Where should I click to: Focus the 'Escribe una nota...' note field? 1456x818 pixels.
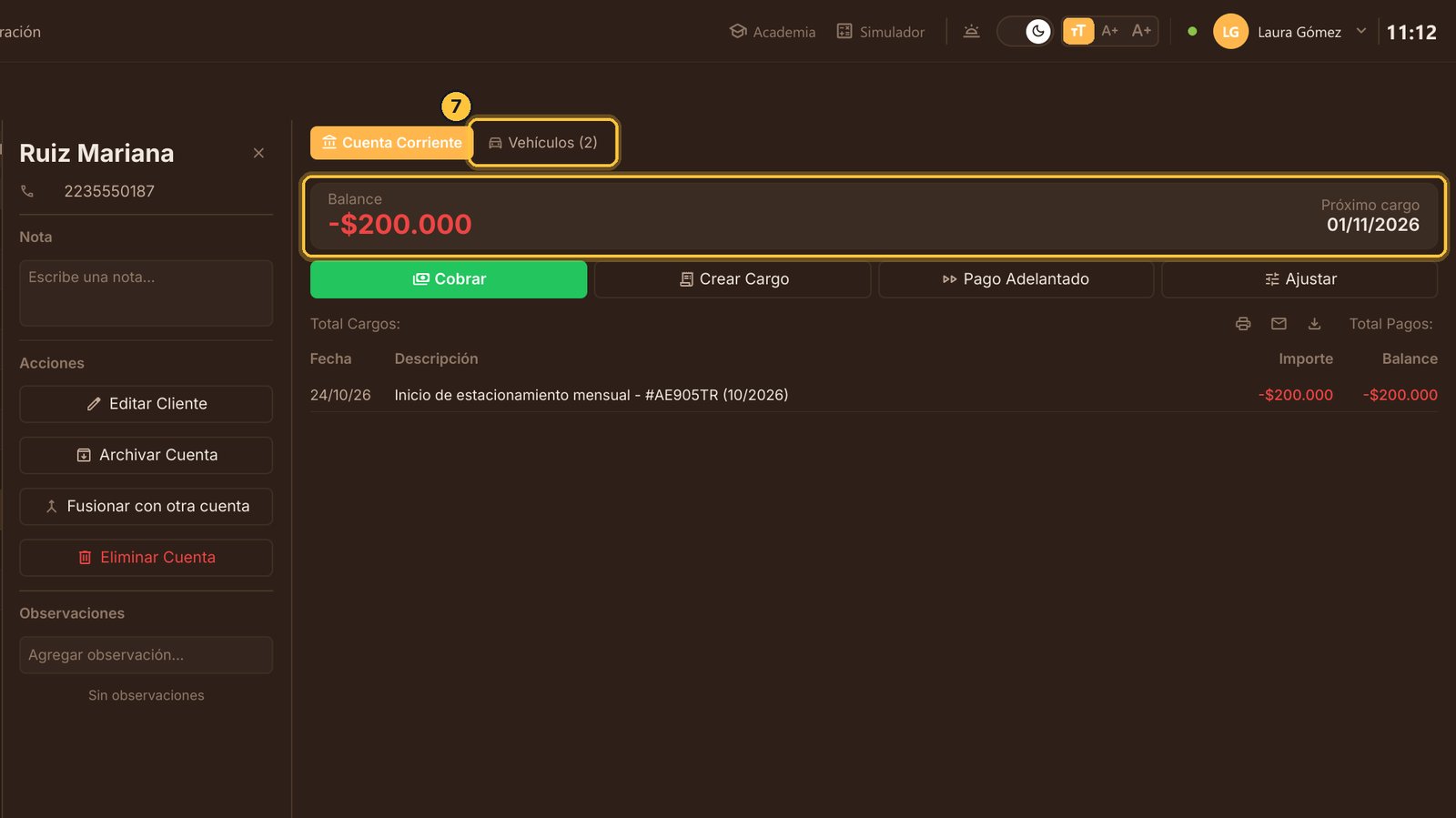[x=146, y=293]
